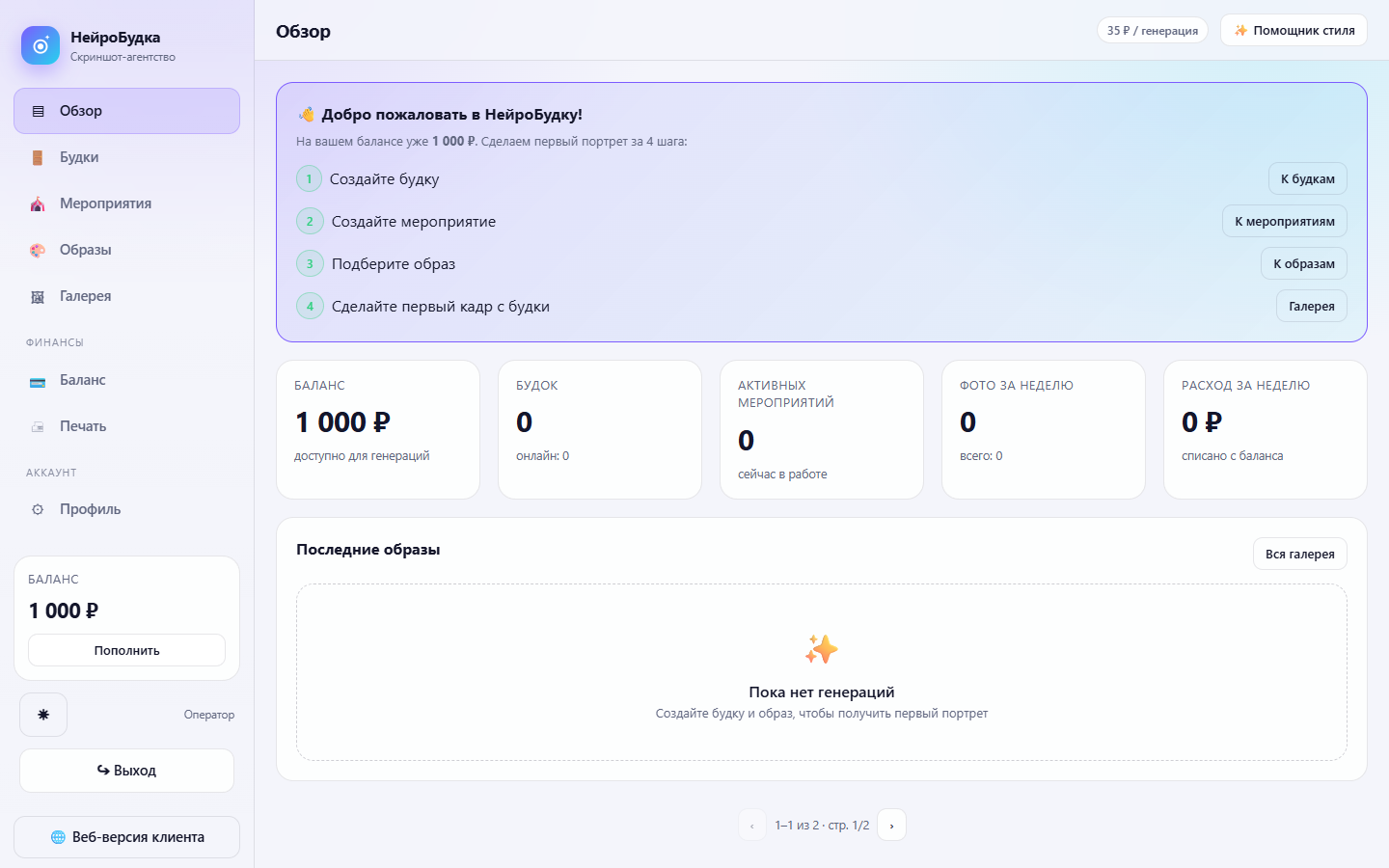Click the Выход logout button

click(x=126, y=771)
